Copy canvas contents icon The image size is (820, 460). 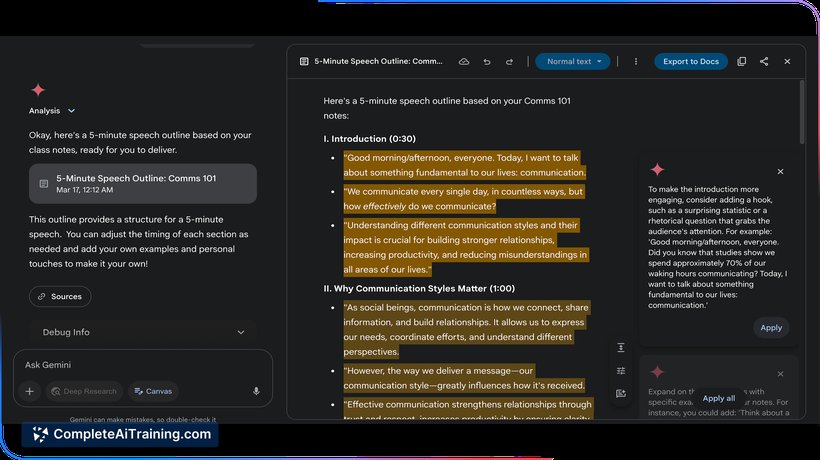click(x=742, y=62)
